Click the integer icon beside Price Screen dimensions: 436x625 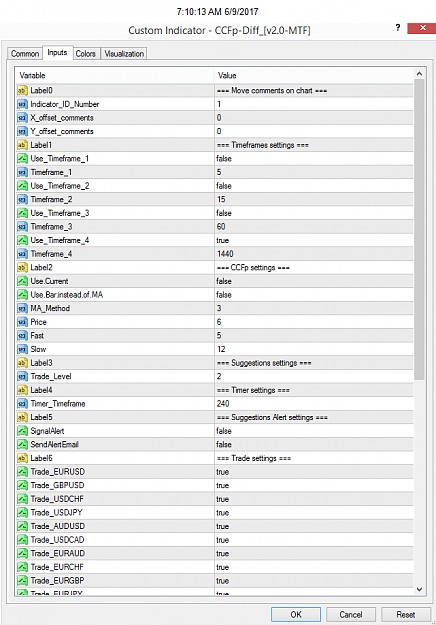(22, 322)
